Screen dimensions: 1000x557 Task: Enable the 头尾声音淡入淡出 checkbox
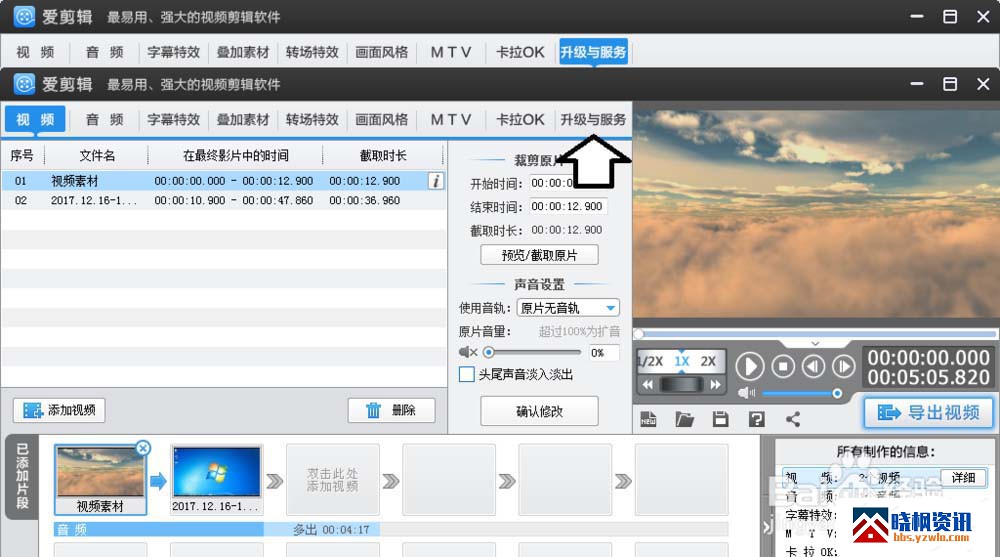(x=466, y=375)
